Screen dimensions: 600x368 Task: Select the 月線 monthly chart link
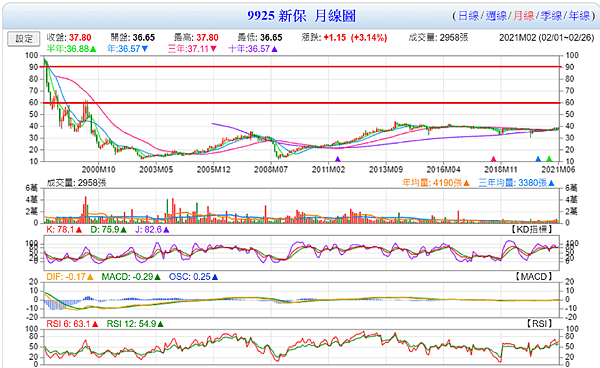pos(523,16)
